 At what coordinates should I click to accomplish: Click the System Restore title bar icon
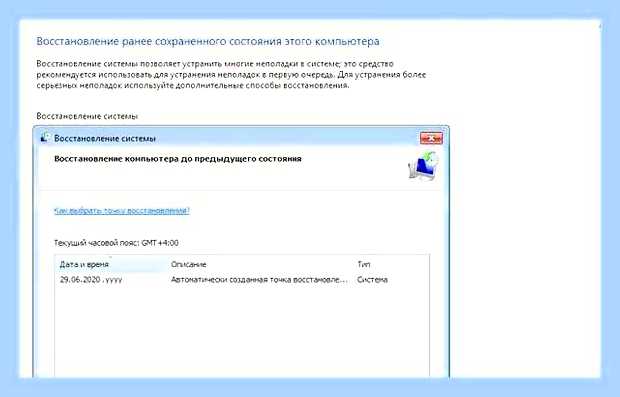click(45, 138)
